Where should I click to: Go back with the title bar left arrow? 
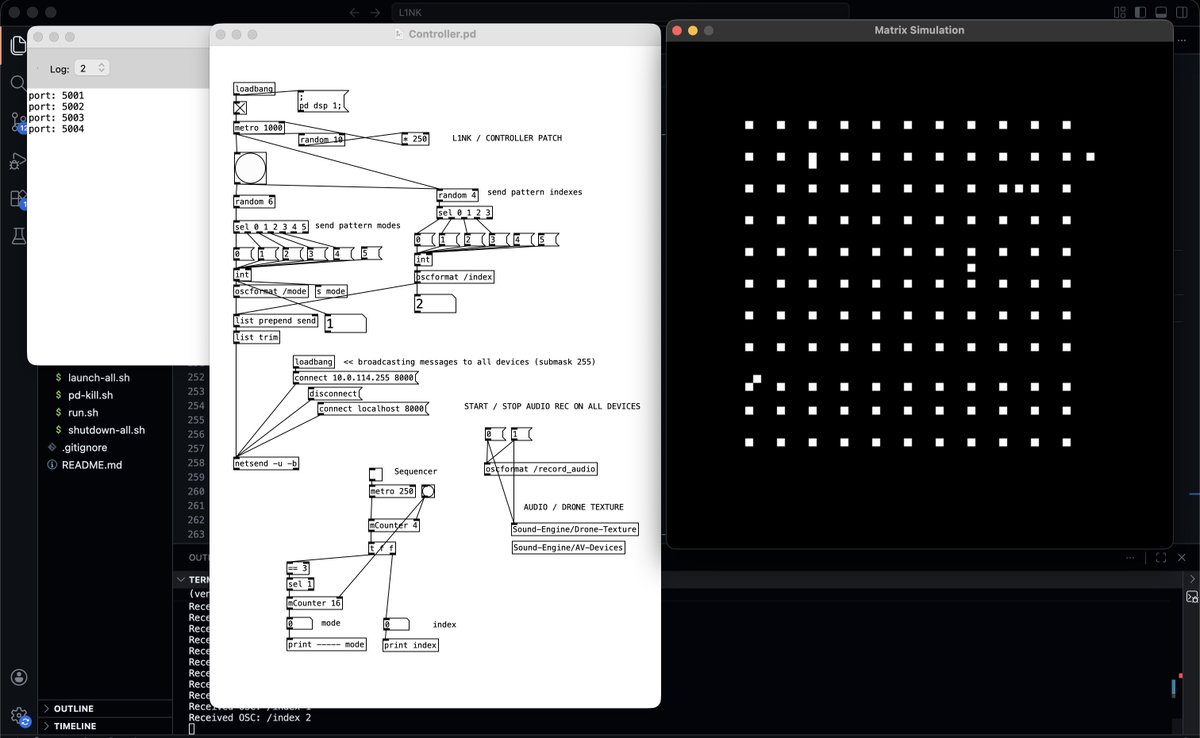click(354, 12)
